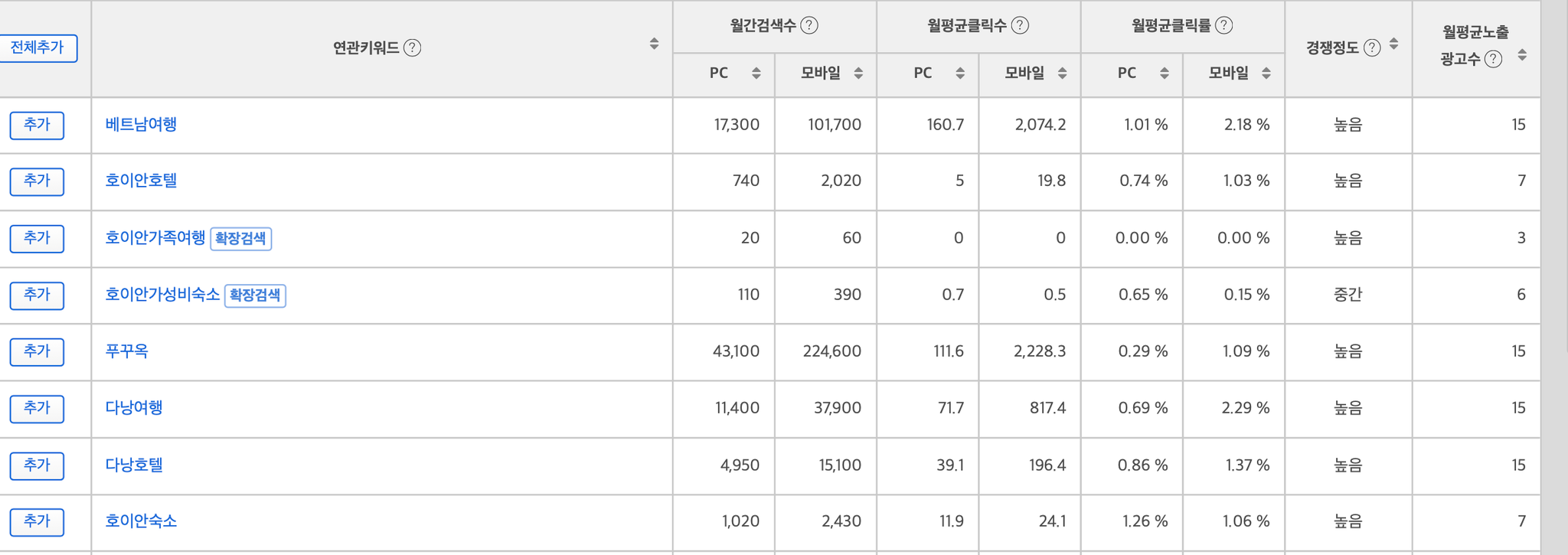Sort 월평균클릭수 PC column
1568x555 pixels.
coord(960,73)
